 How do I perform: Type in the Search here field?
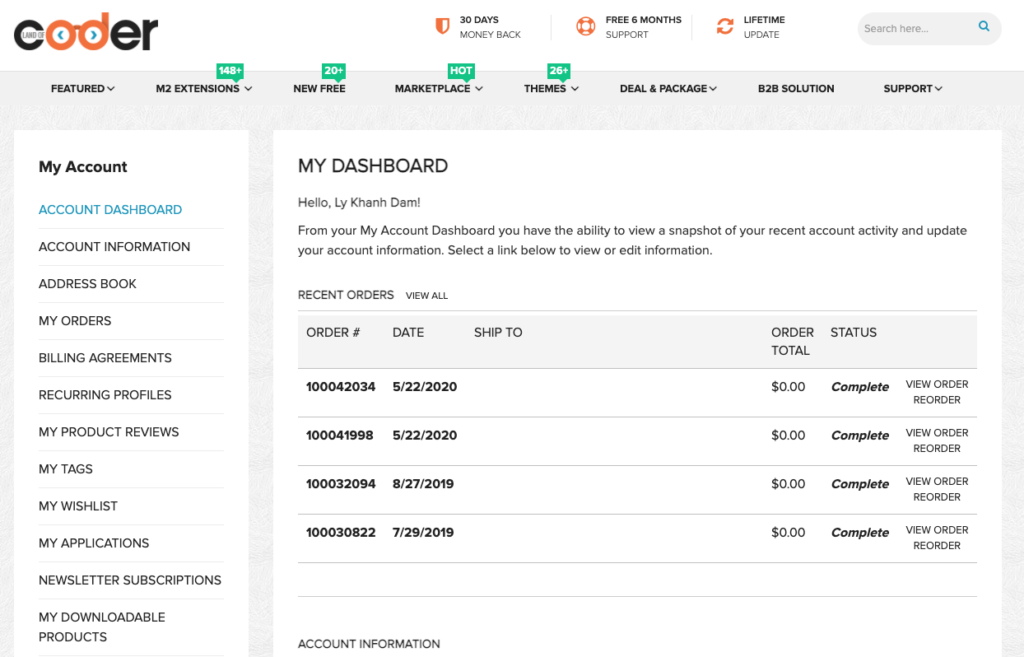click(915, 29)
